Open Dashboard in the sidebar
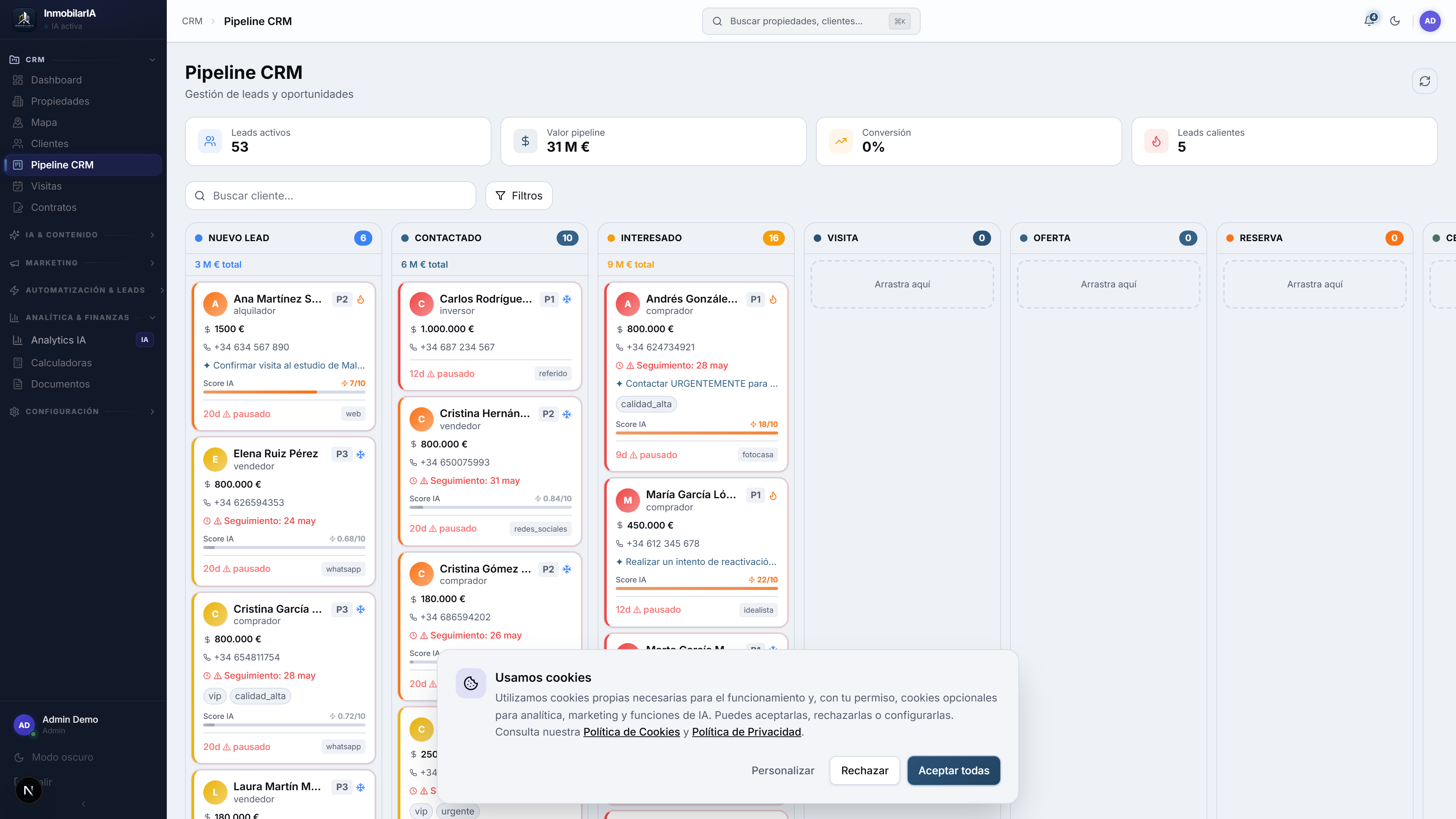Image resolution: width=1456 pixels, height=819 pixels. point(83,80)
